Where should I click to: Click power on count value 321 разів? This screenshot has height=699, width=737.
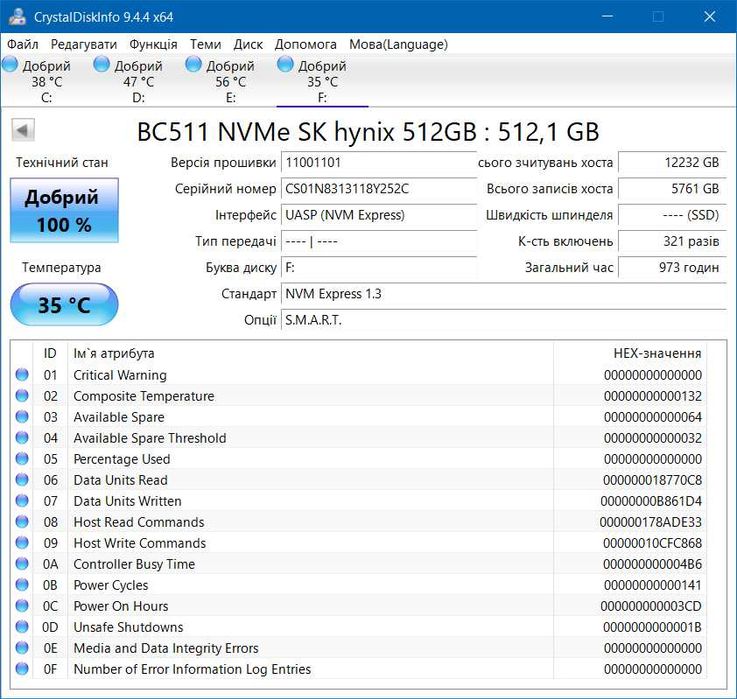coord(672,242)
